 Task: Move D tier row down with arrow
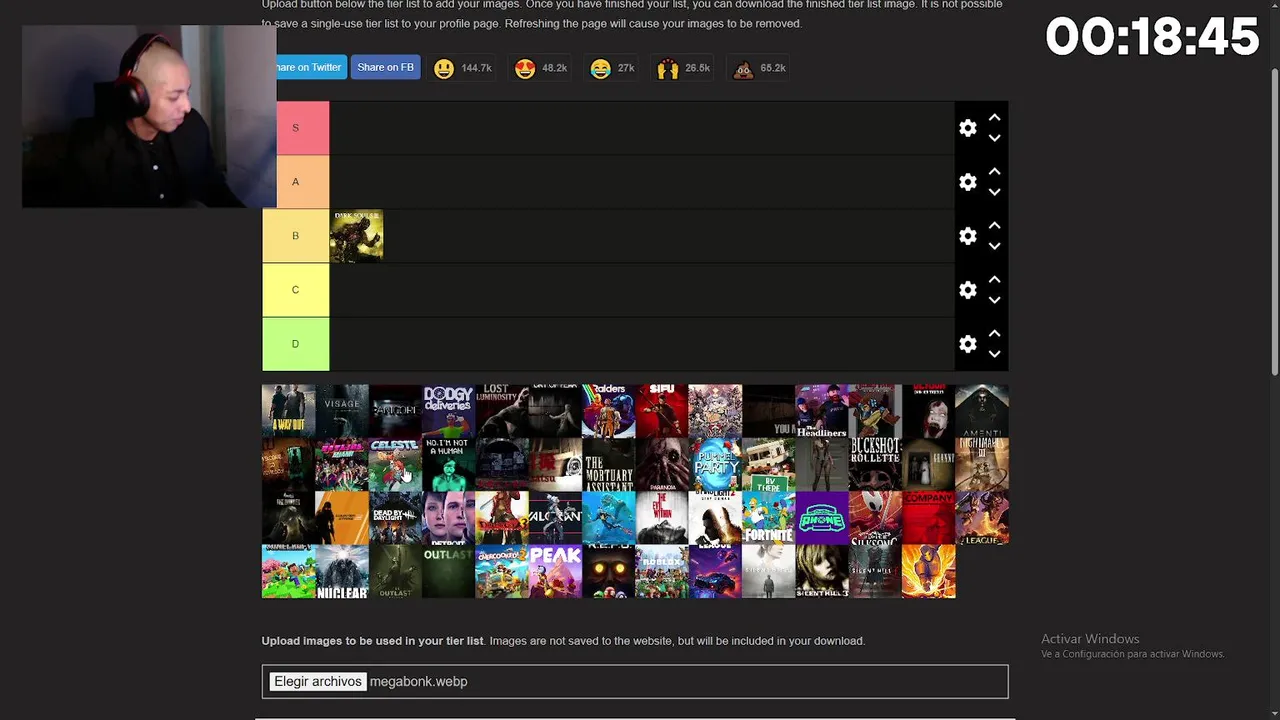994,354
